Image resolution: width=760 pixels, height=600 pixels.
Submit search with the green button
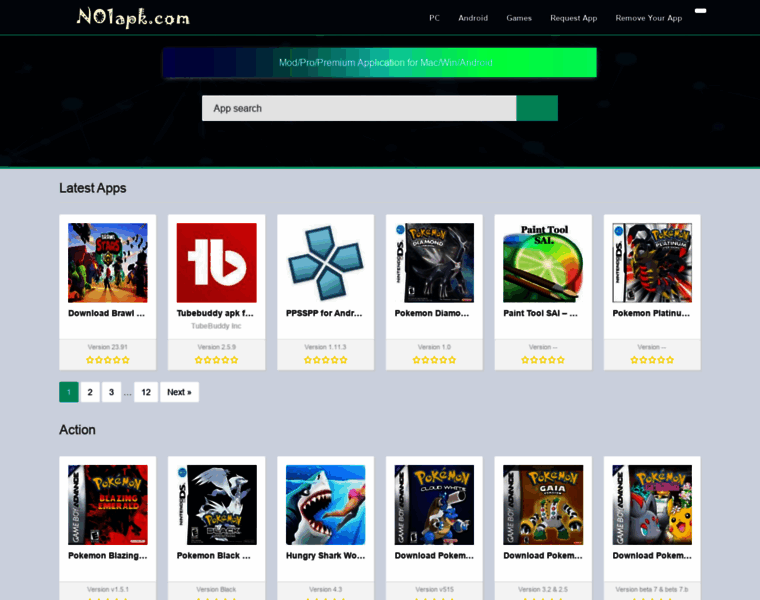click(x=537, y=108)
